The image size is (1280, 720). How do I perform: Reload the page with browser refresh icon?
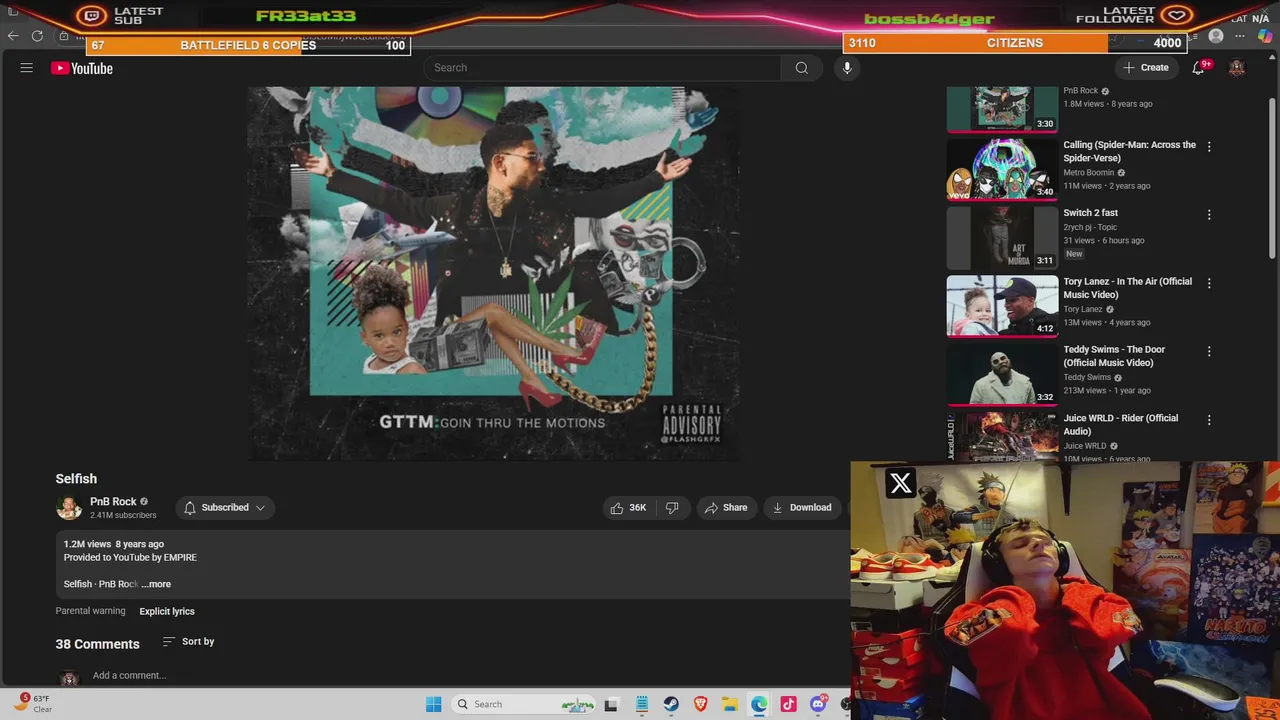click(37, 36)
